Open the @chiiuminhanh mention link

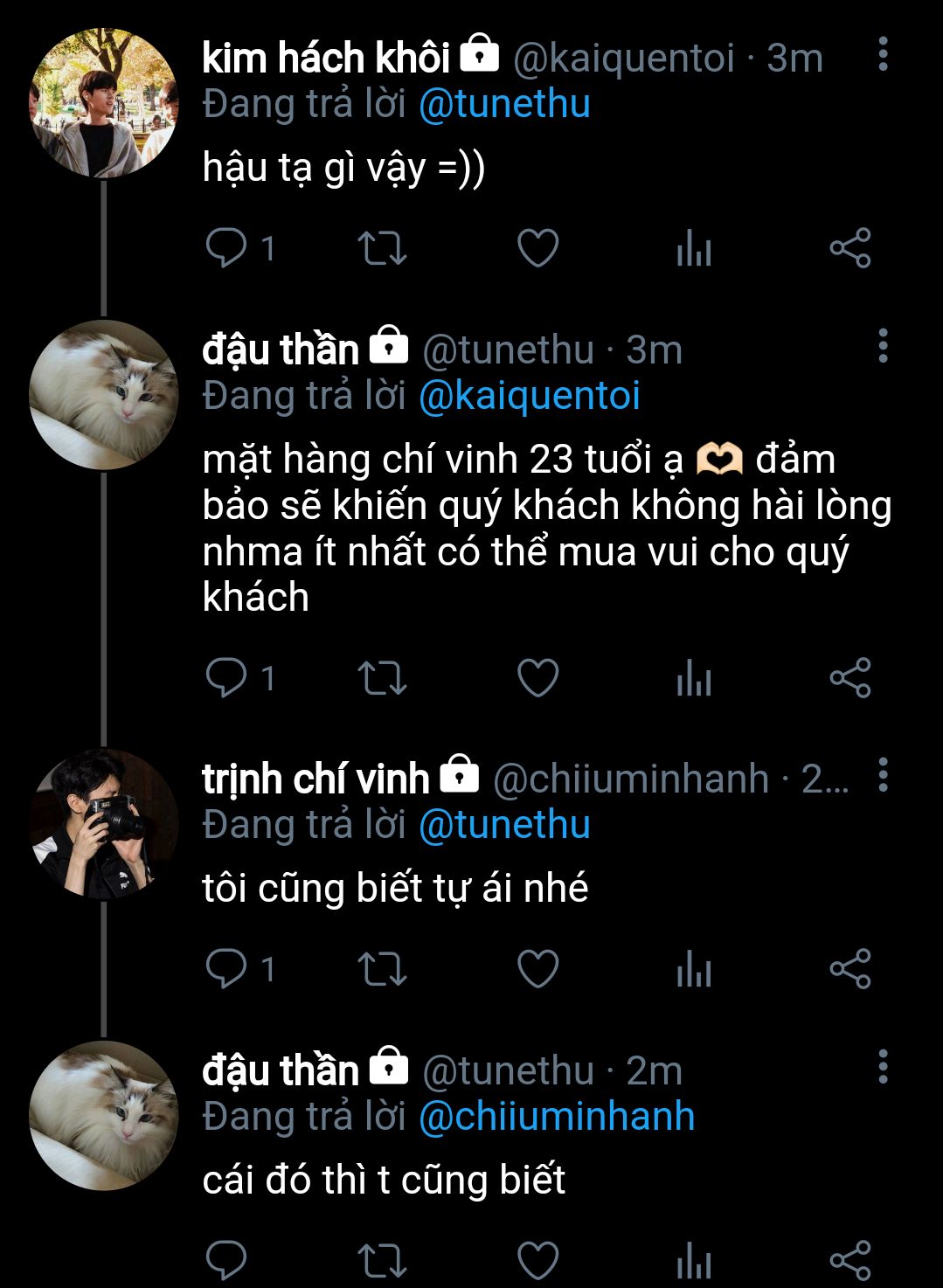[557, 1117]
